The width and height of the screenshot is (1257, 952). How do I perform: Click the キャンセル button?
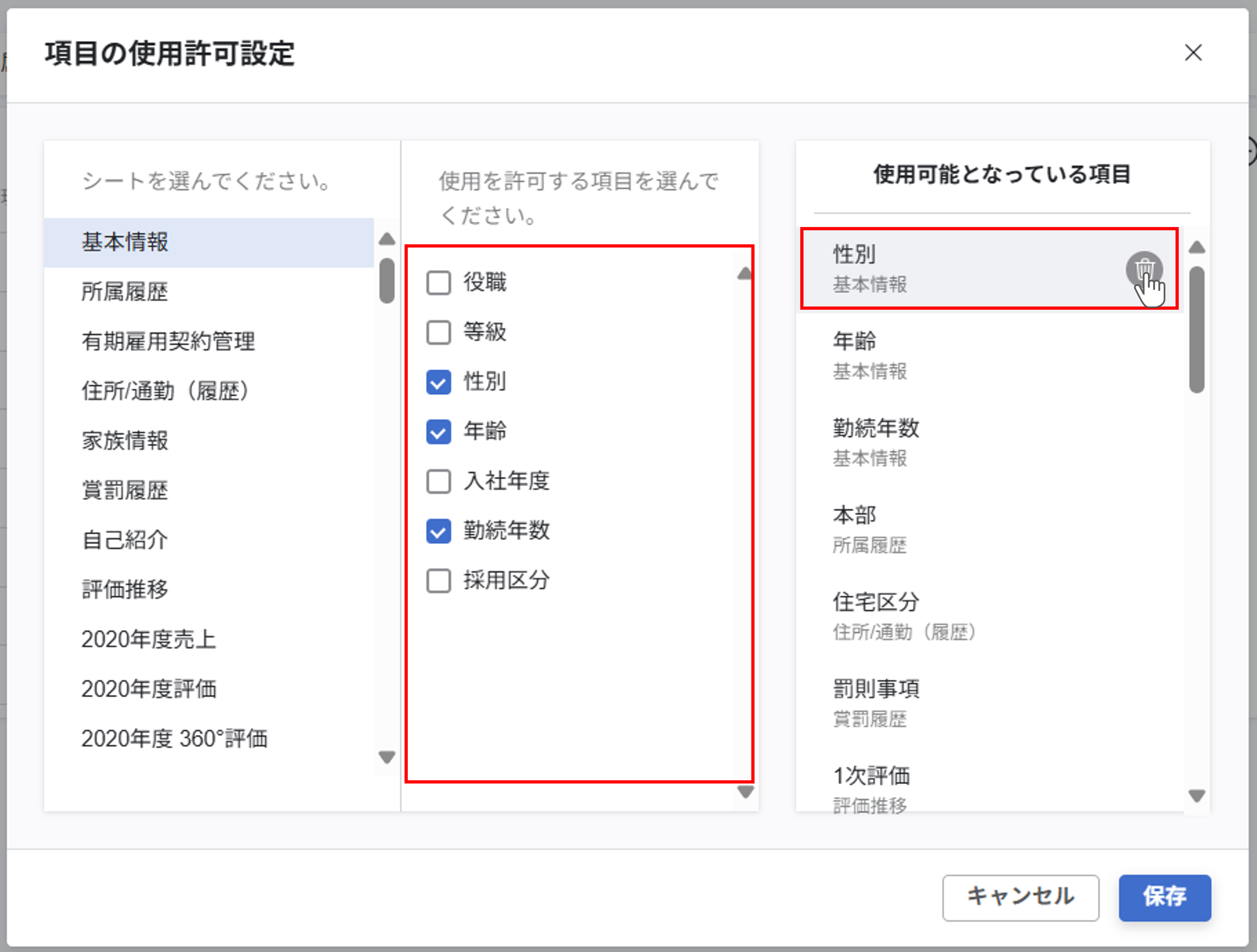1020,897
